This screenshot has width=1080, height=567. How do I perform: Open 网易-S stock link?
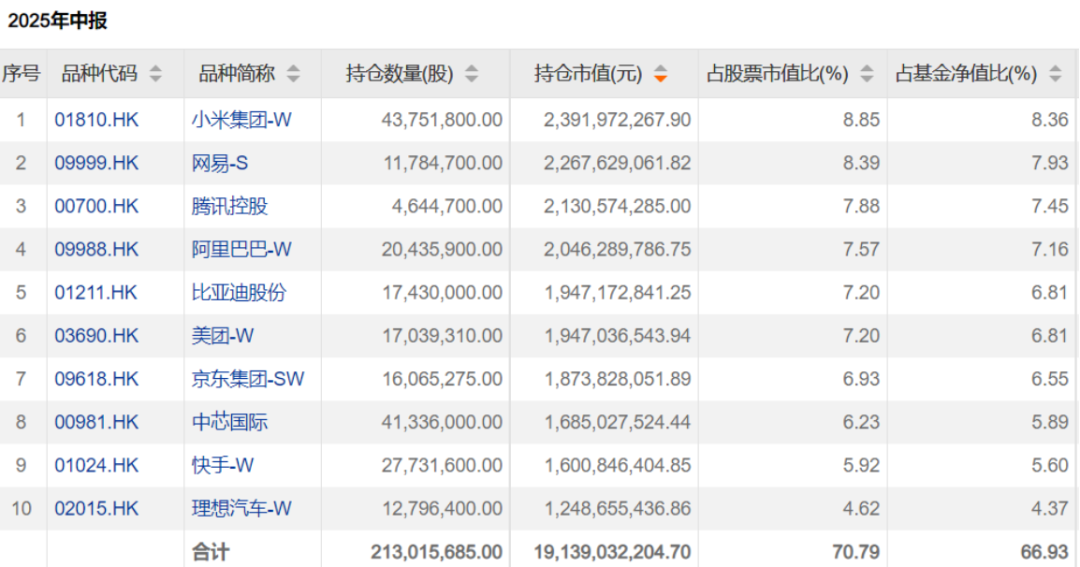220,163
